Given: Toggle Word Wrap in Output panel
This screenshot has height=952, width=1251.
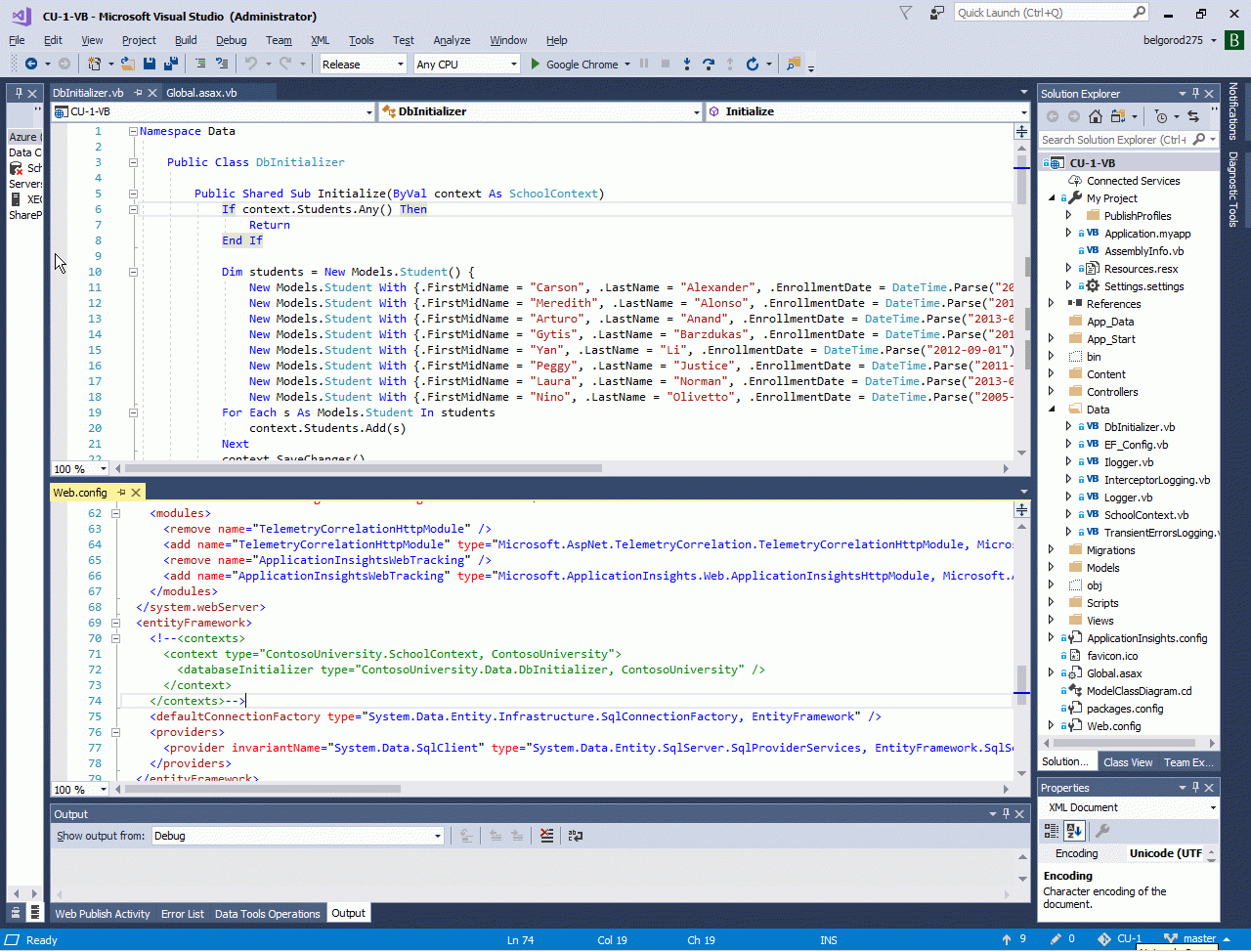Looking at the screenshot, I should point(576,836).
